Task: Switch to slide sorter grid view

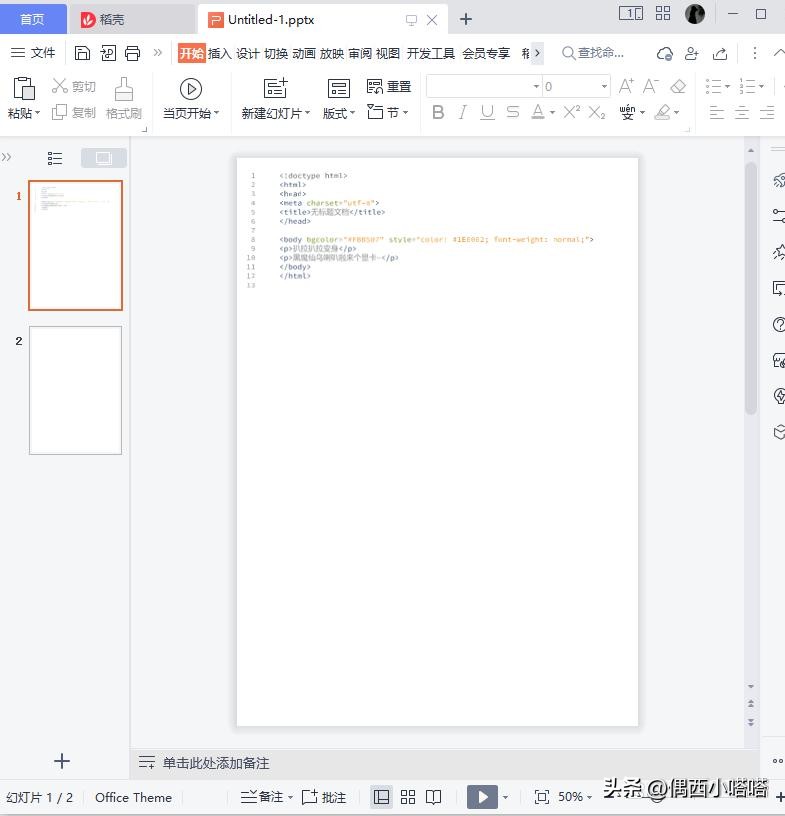Action: tap(408, 797)
